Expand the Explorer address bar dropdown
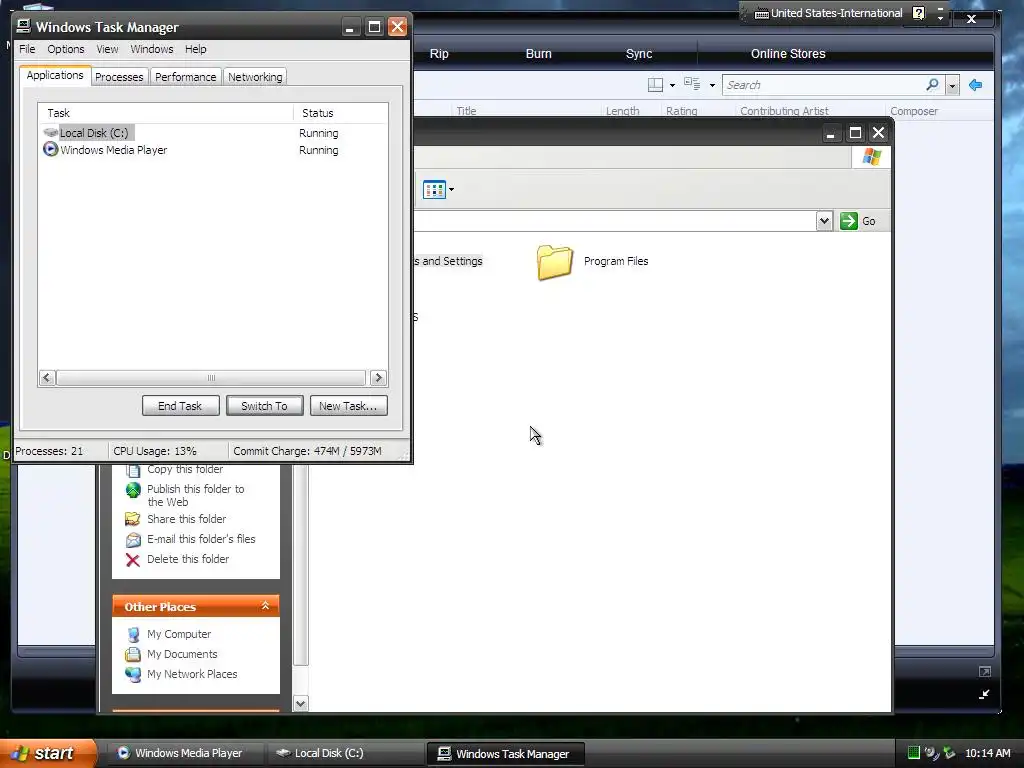This screenshot has width=1024, height=768. pos(824,221)
